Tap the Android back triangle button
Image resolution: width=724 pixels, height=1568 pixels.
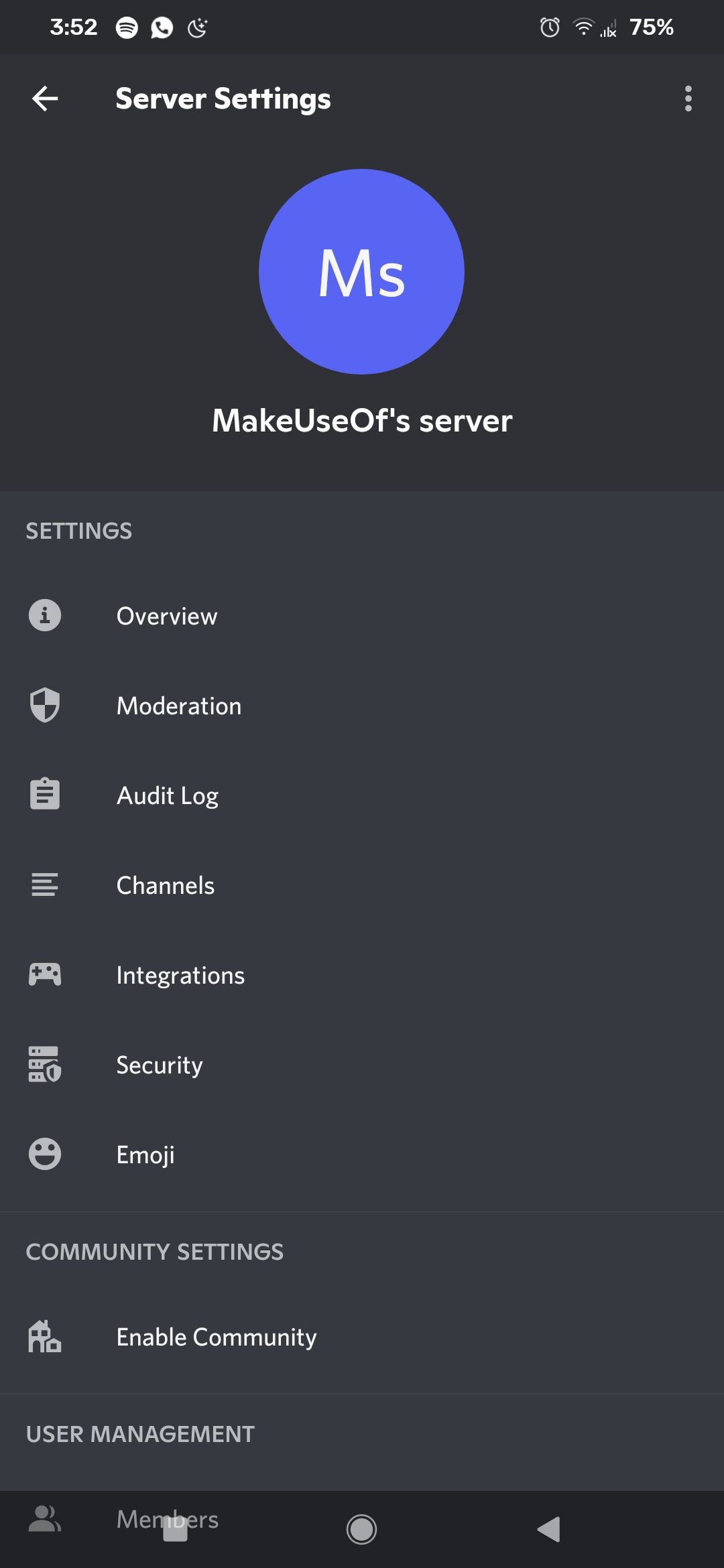548,1529
